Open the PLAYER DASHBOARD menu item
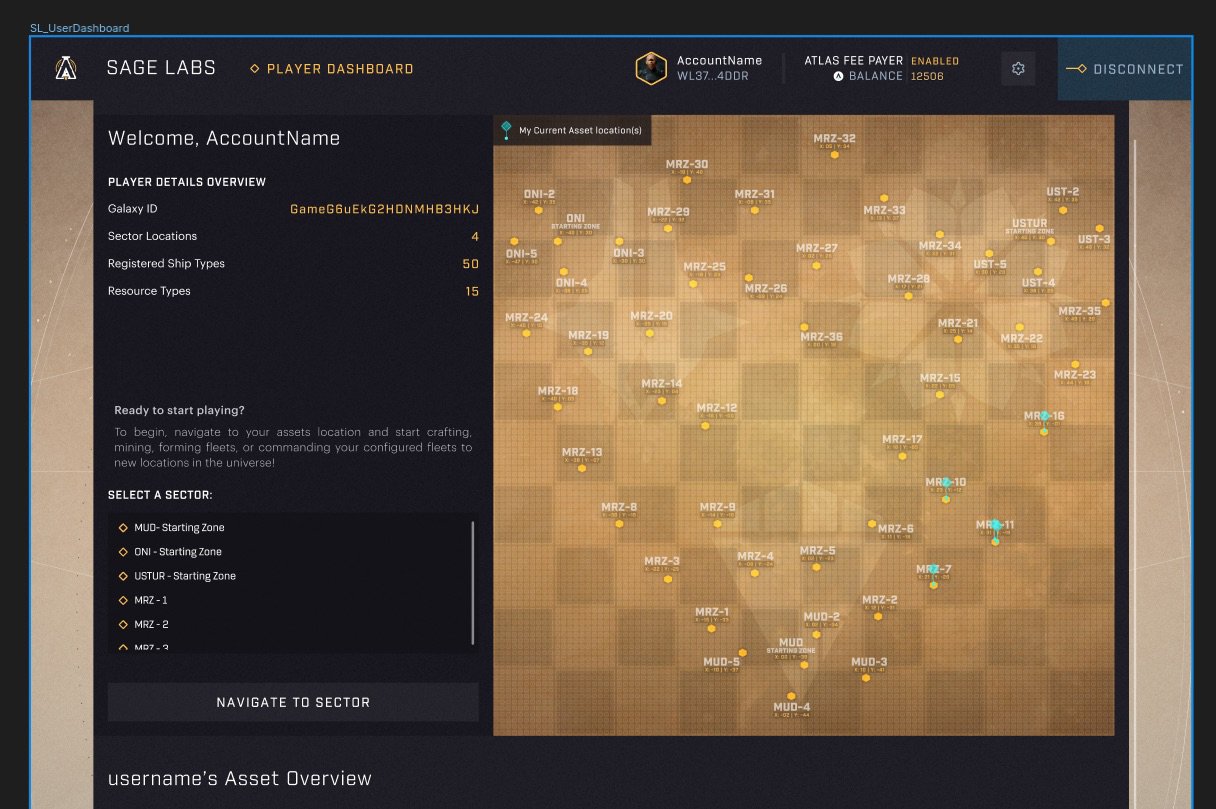 click(x=332, y=68)
